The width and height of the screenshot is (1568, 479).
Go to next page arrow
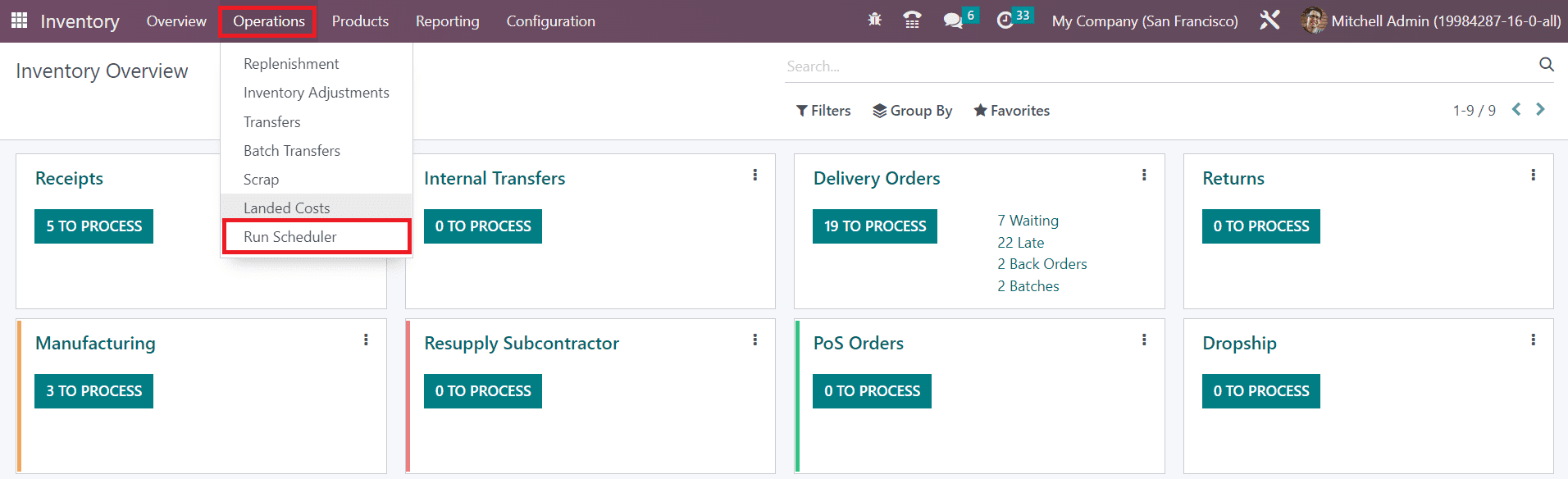click(1540, 110)
